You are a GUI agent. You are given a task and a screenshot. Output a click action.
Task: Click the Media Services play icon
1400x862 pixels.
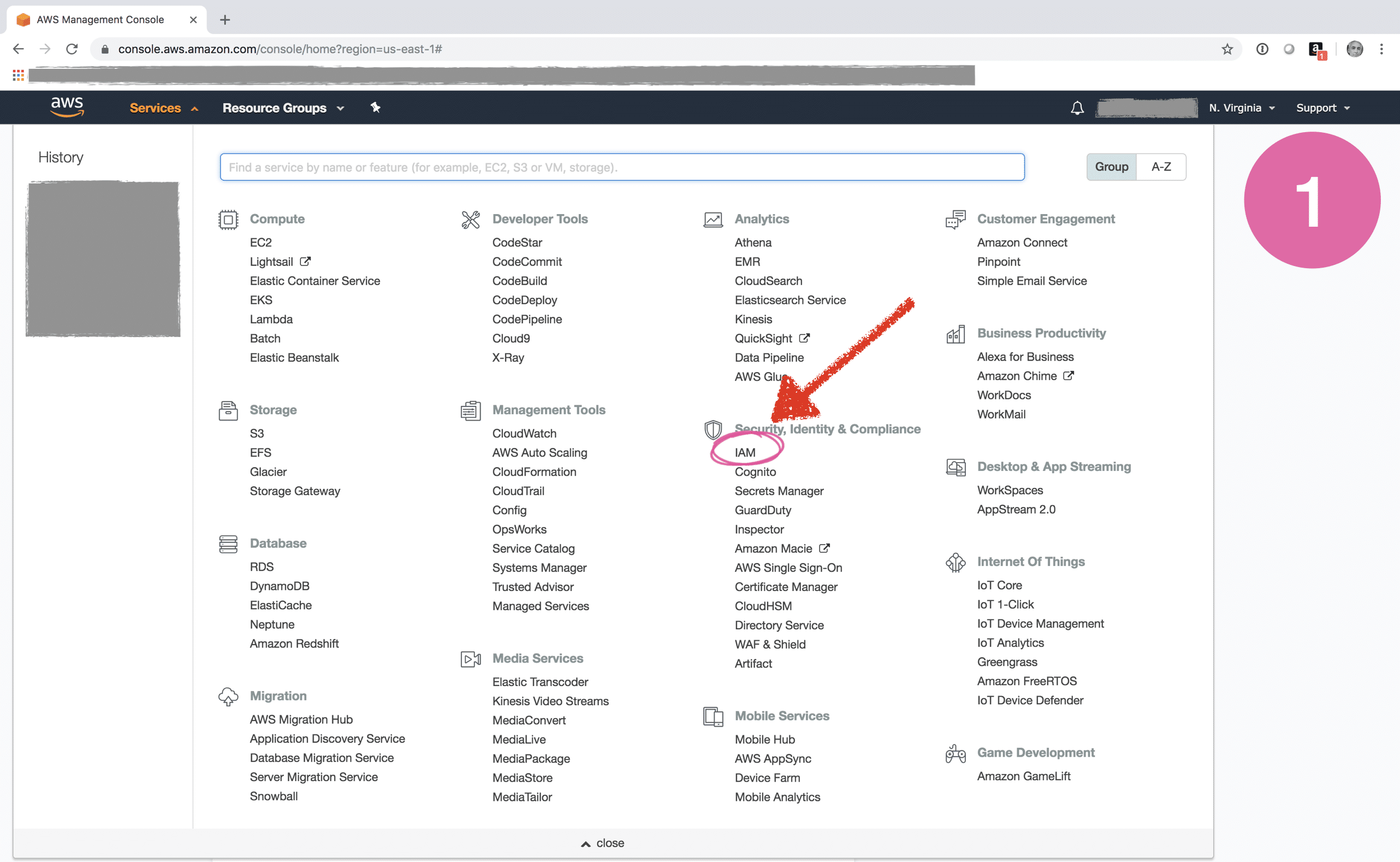pyautogui.click(x=471, y=659)
